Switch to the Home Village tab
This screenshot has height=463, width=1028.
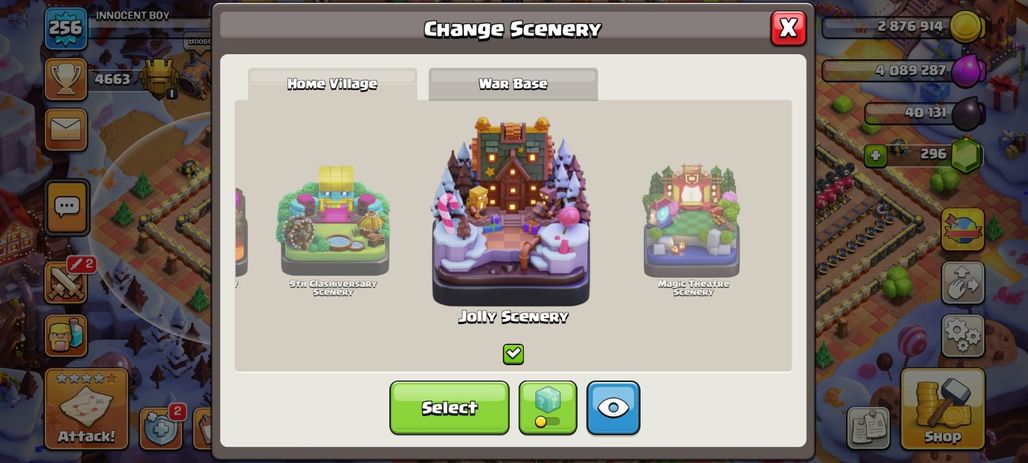point(332,84)
